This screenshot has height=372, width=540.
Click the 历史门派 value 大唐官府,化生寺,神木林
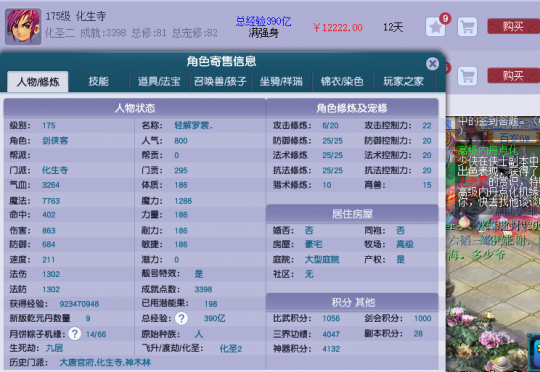105,362
